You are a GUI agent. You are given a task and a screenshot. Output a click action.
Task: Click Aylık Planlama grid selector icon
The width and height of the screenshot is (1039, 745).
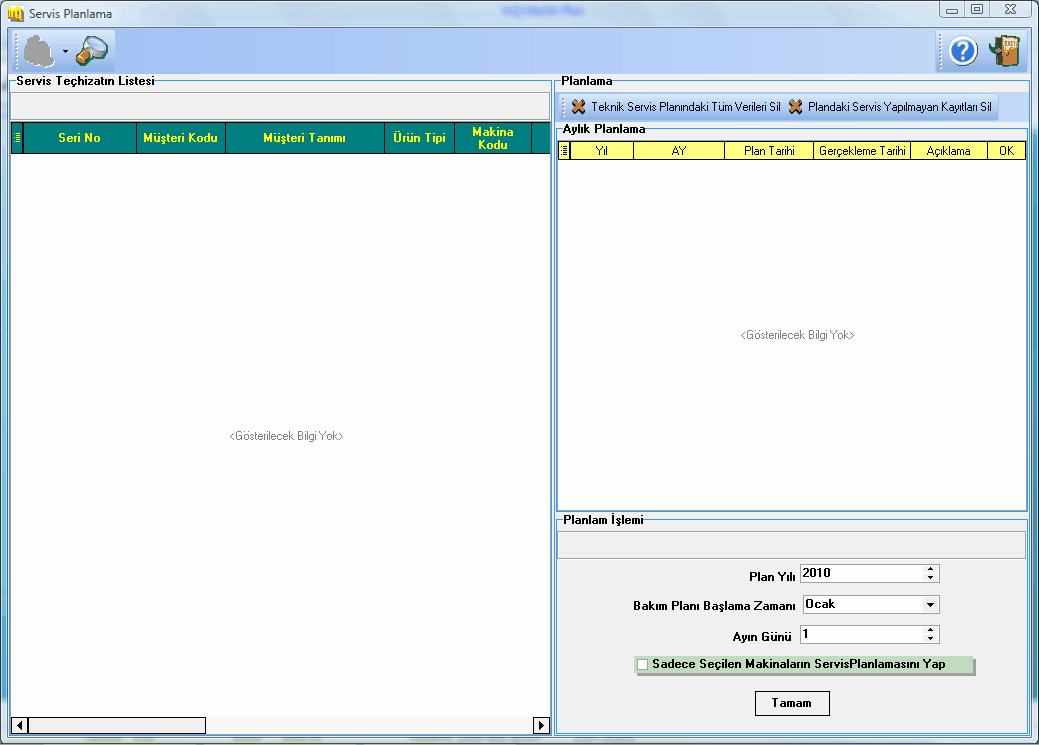point(564,151)
